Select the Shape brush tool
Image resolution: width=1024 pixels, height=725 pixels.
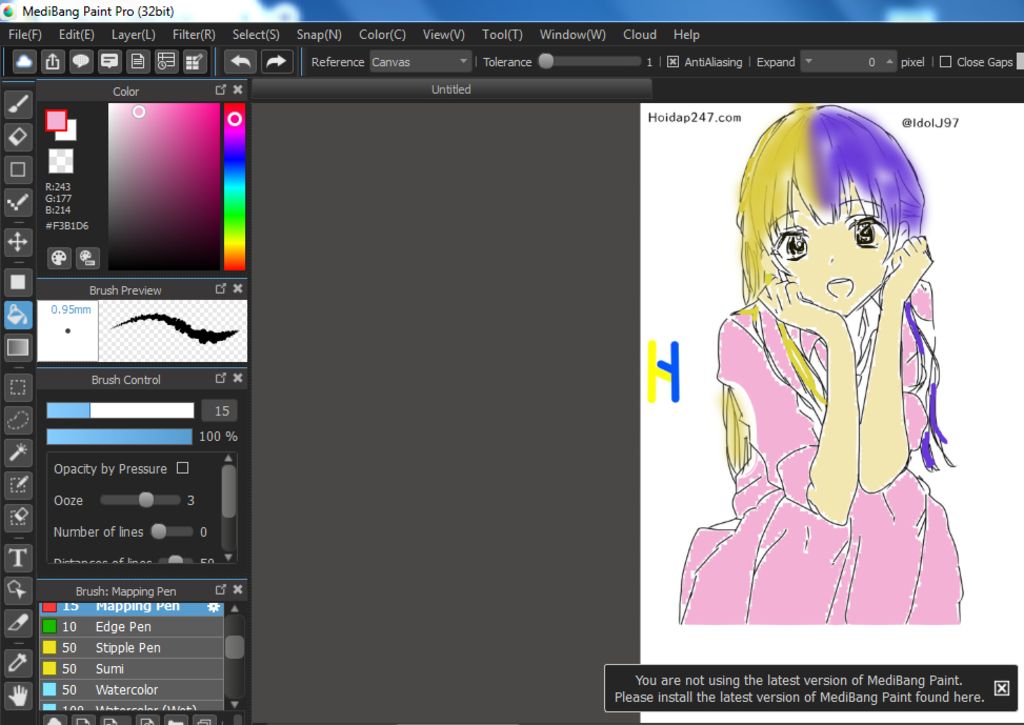18,169
